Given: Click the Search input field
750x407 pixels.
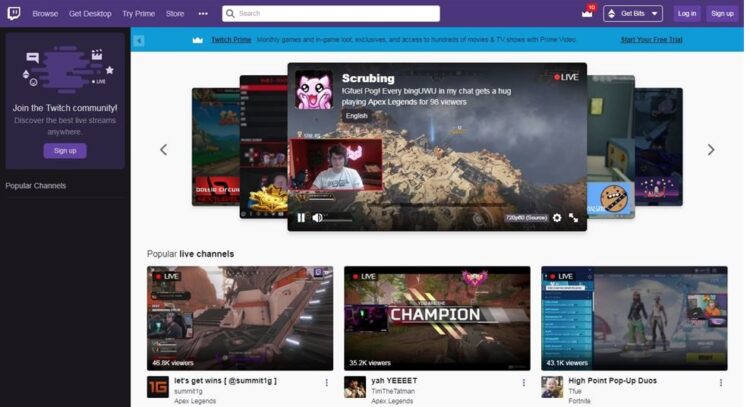Looking at the screenshot, I should (331, 13).
